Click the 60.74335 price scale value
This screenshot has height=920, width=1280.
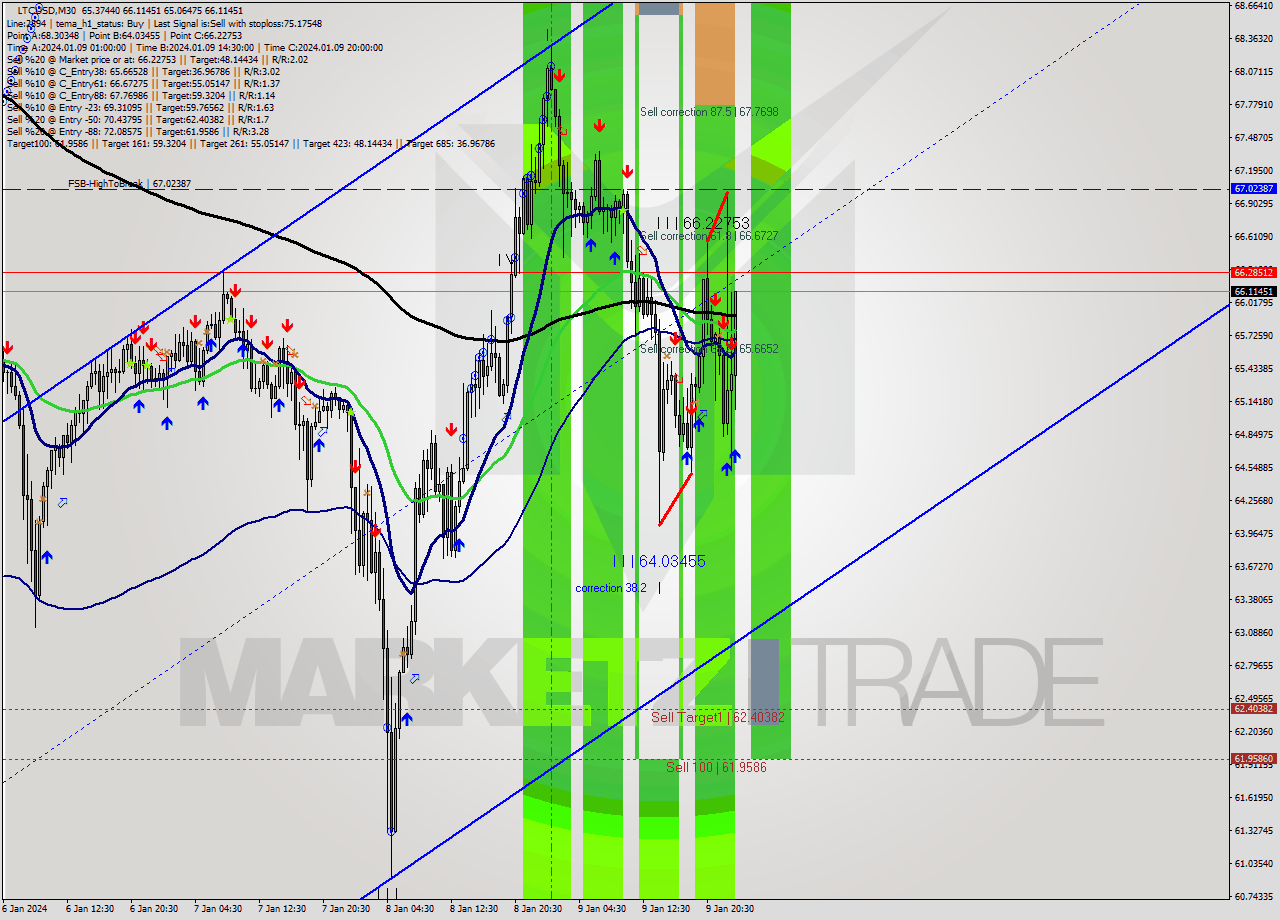(1254, 896)
